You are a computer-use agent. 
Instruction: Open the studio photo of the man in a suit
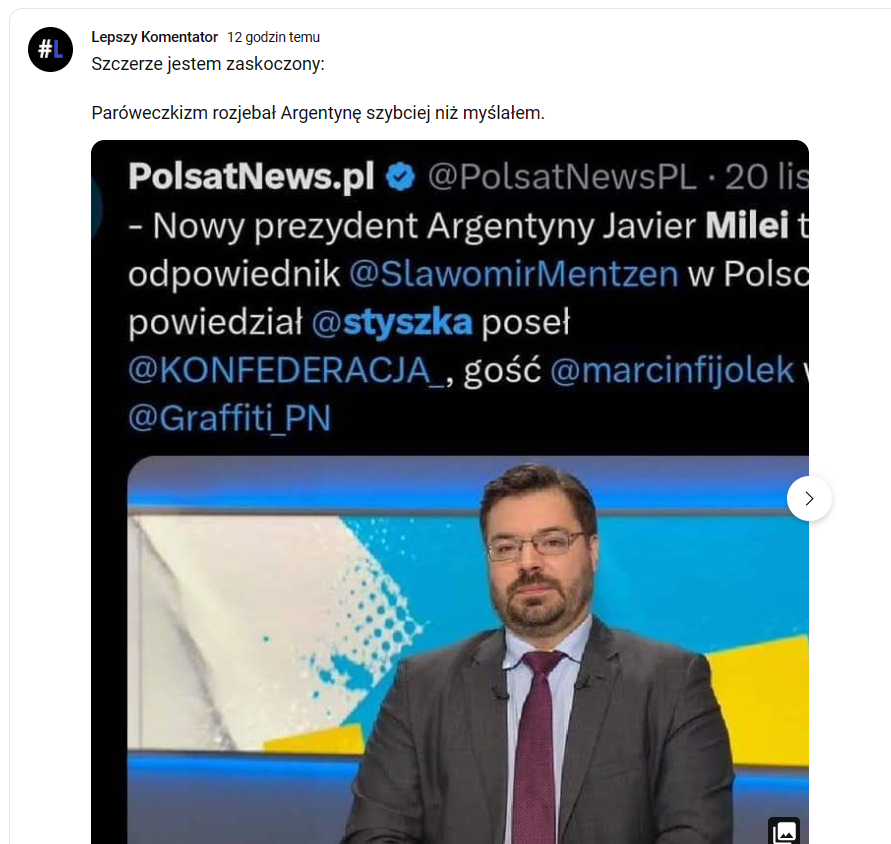468,650
